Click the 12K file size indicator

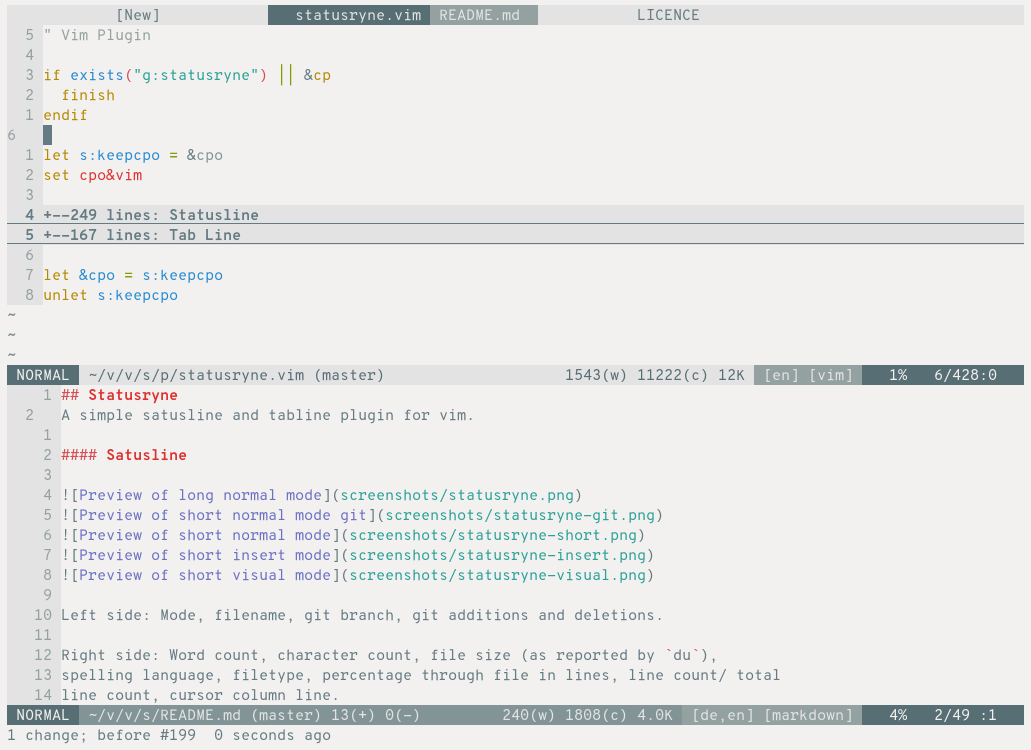tap(729, 375)
